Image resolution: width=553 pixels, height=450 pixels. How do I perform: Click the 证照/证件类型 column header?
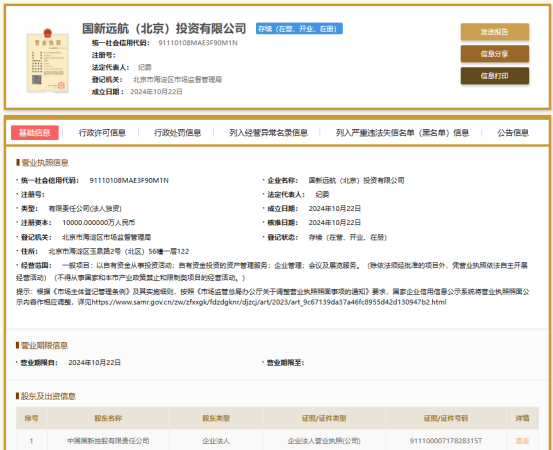tap(324, 418)
